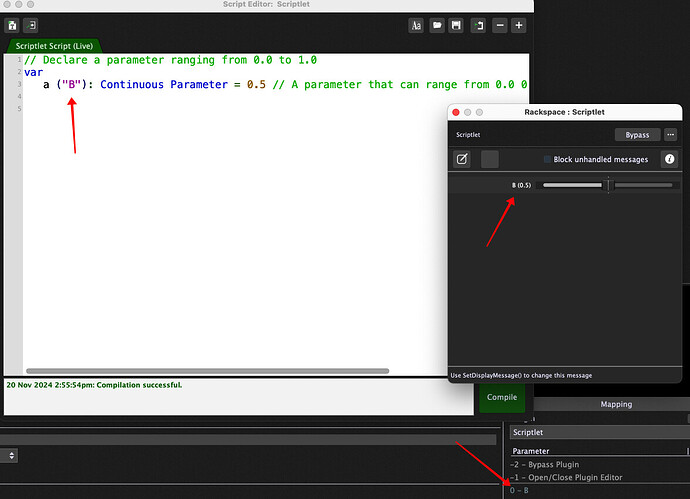
Task: Click the "Compilation successful" log message
Action: (139, 385)
